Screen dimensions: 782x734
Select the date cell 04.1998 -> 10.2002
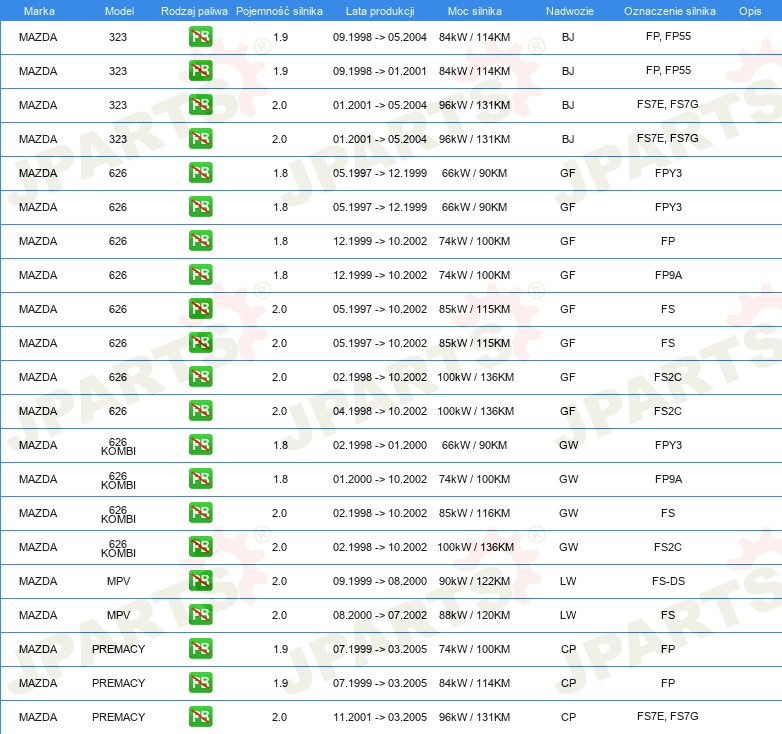tap(380, 411)
